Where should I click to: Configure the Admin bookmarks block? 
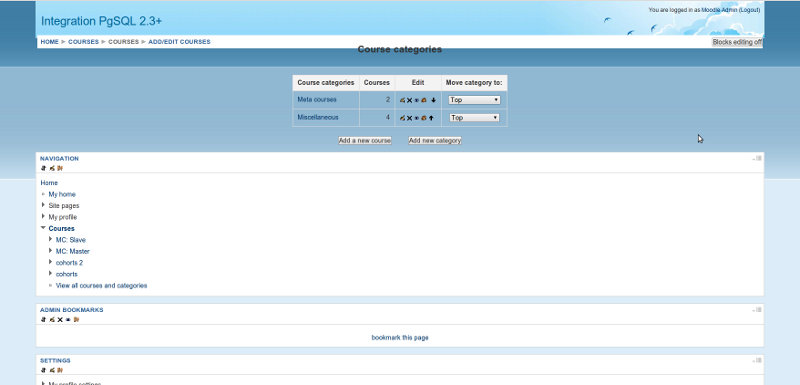(x=52, y=320)
